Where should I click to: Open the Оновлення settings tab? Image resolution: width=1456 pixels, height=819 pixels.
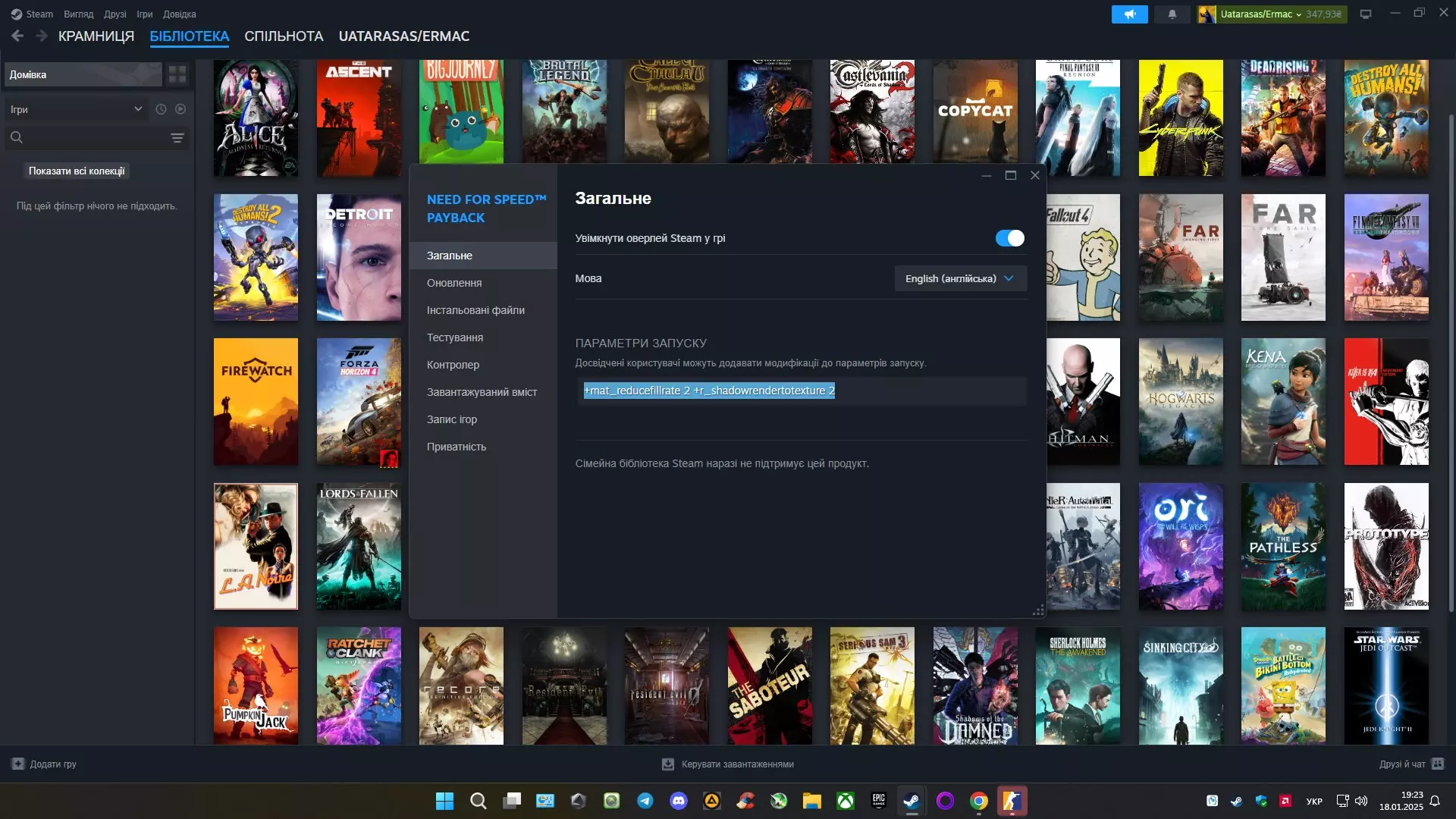click(x=454, y=283)
